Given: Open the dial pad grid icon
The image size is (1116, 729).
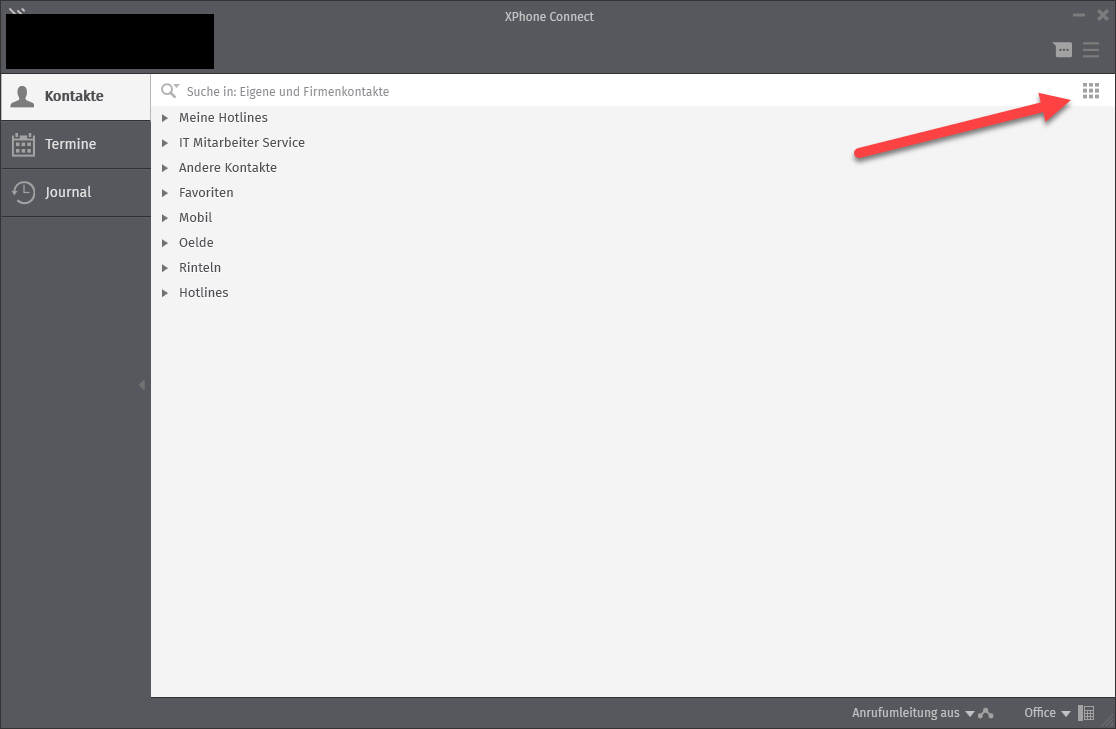Looking at the screenshot, I should pos(1091,91).
